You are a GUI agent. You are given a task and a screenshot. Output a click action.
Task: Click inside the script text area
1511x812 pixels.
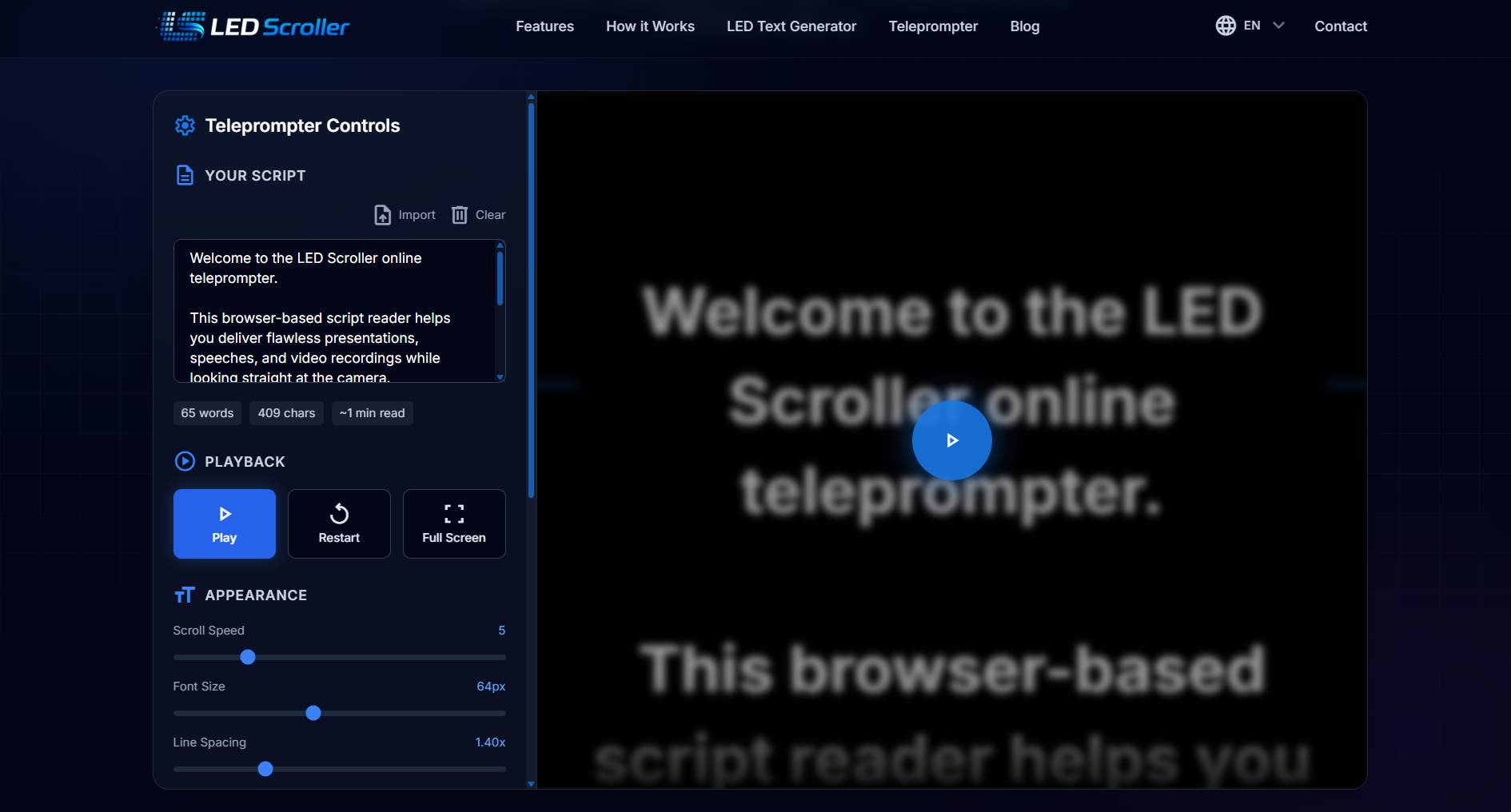pyautogui.click(x=335, y=311)
